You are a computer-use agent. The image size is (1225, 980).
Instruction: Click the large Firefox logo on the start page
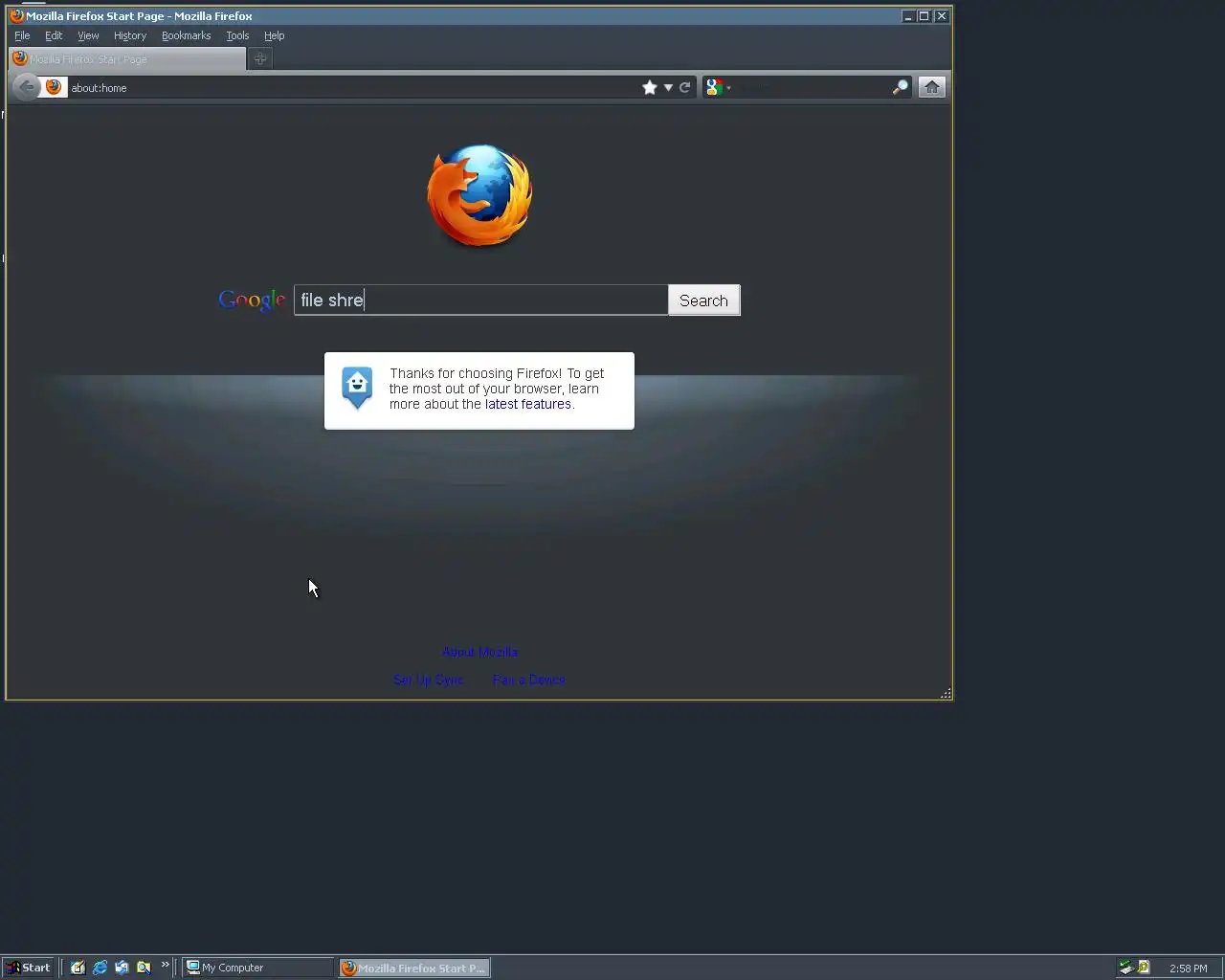coord(479,196)
